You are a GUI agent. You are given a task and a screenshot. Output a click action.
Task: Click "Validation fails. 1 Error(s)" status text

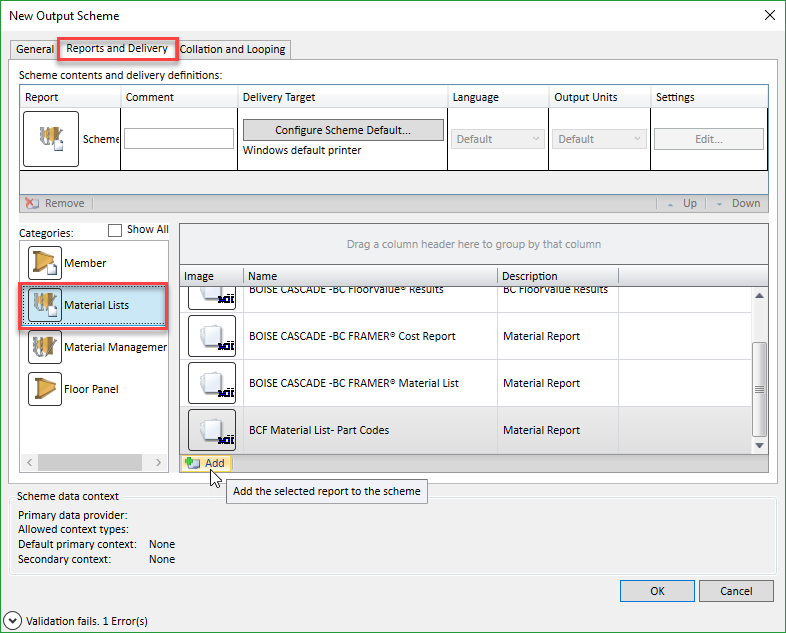point(87,621)
